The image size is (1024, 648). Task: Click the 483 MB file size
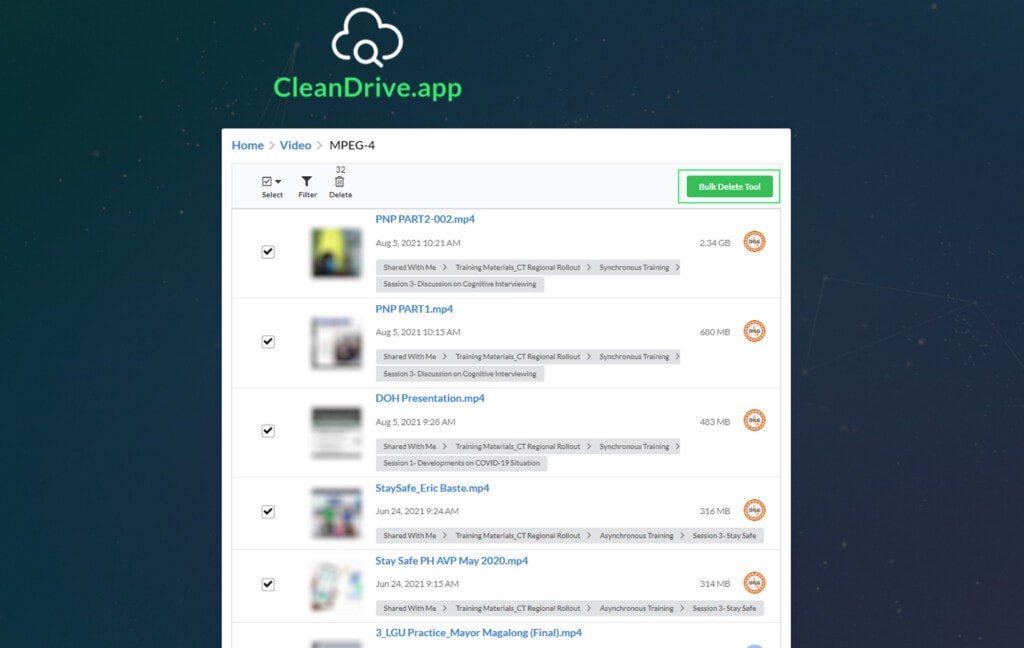click(x=714, y=422)
